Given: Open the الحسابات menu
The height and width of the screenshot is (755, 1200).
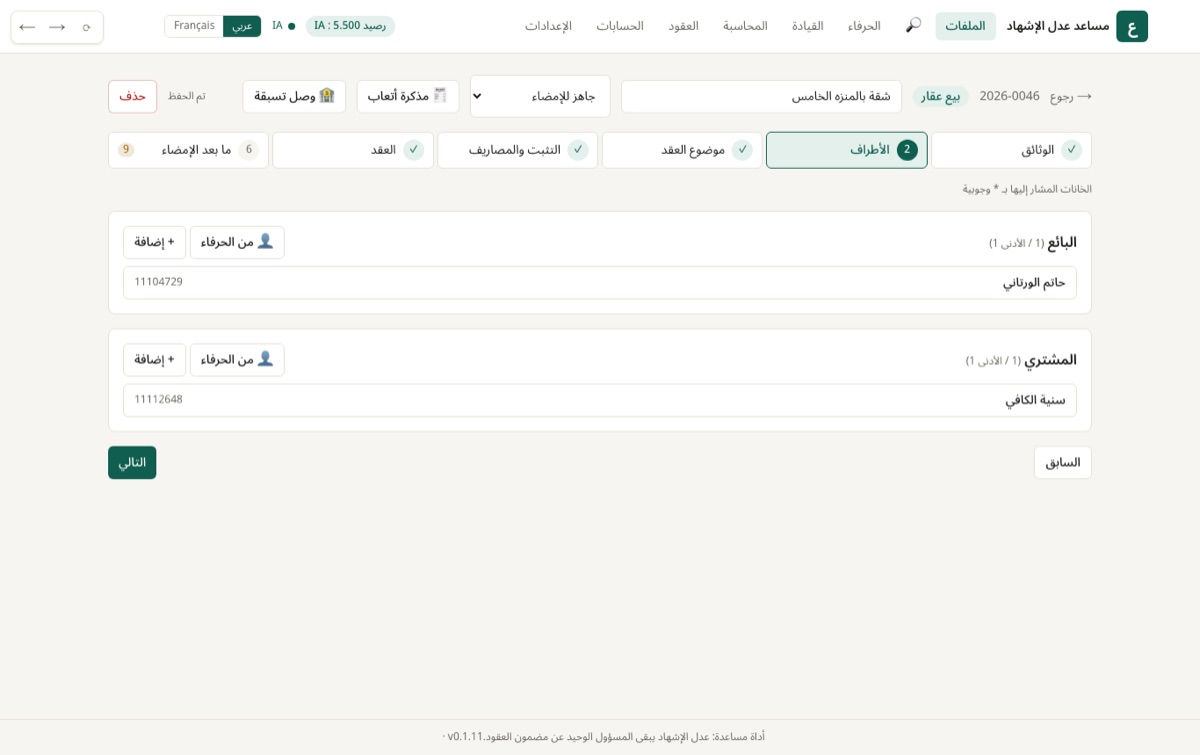Looking at the screenshot, I should (x=620, y=26).
